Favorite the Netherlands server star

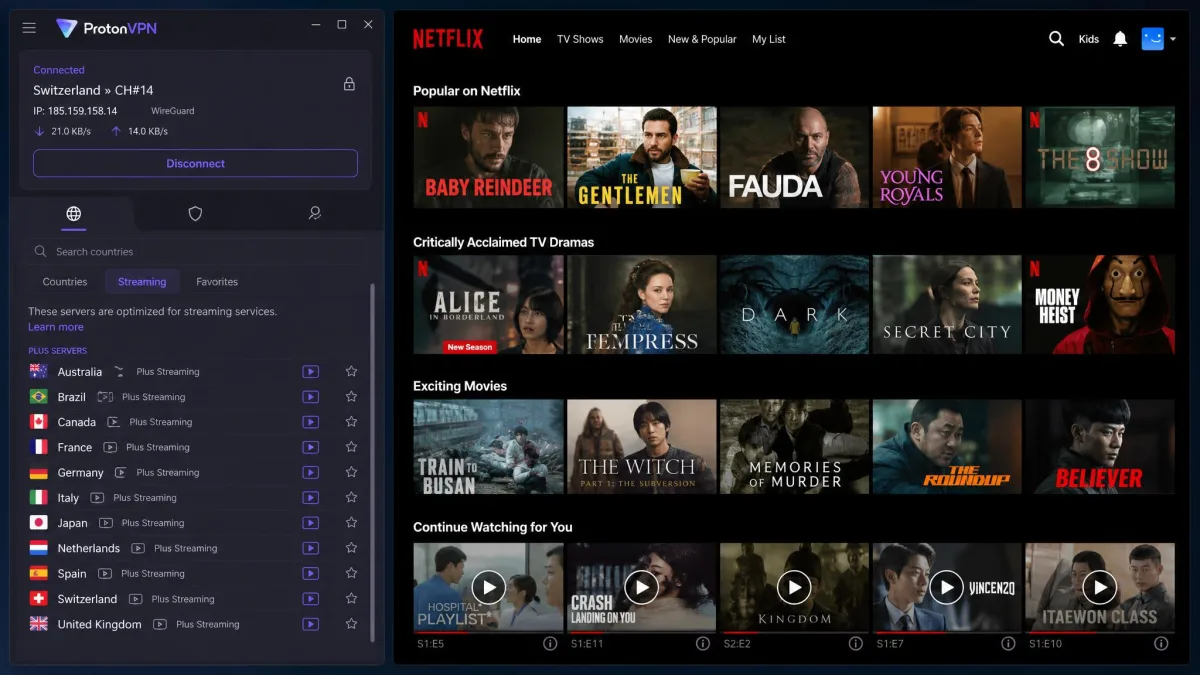click(x=351, y=548)
